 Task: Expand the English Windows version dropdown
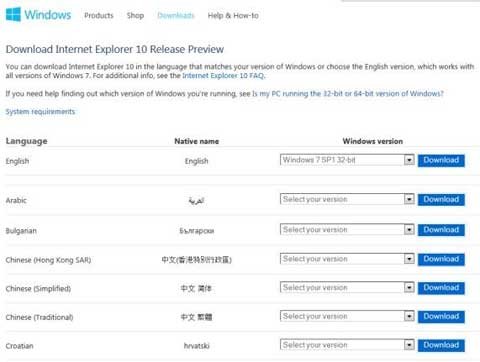coord(347,160)
